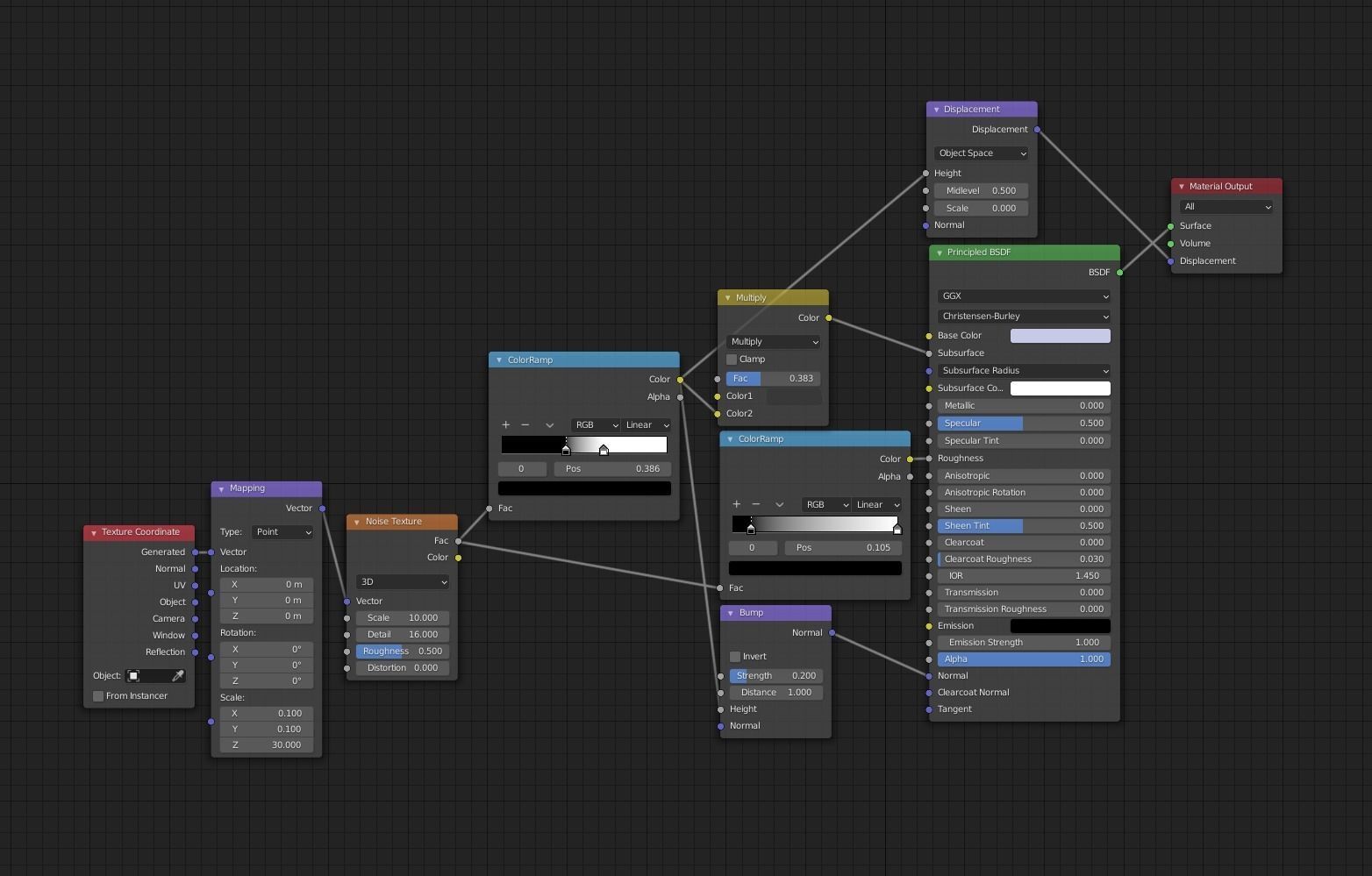Collapse the Mapping node
The width and height of the screenshot is (1372, 876).
pos(222,488)
